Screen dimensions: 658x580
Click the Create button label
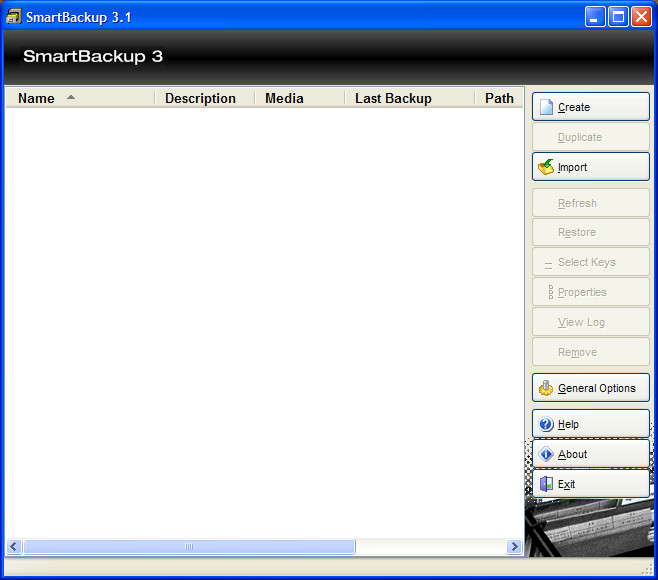(574, 107)
